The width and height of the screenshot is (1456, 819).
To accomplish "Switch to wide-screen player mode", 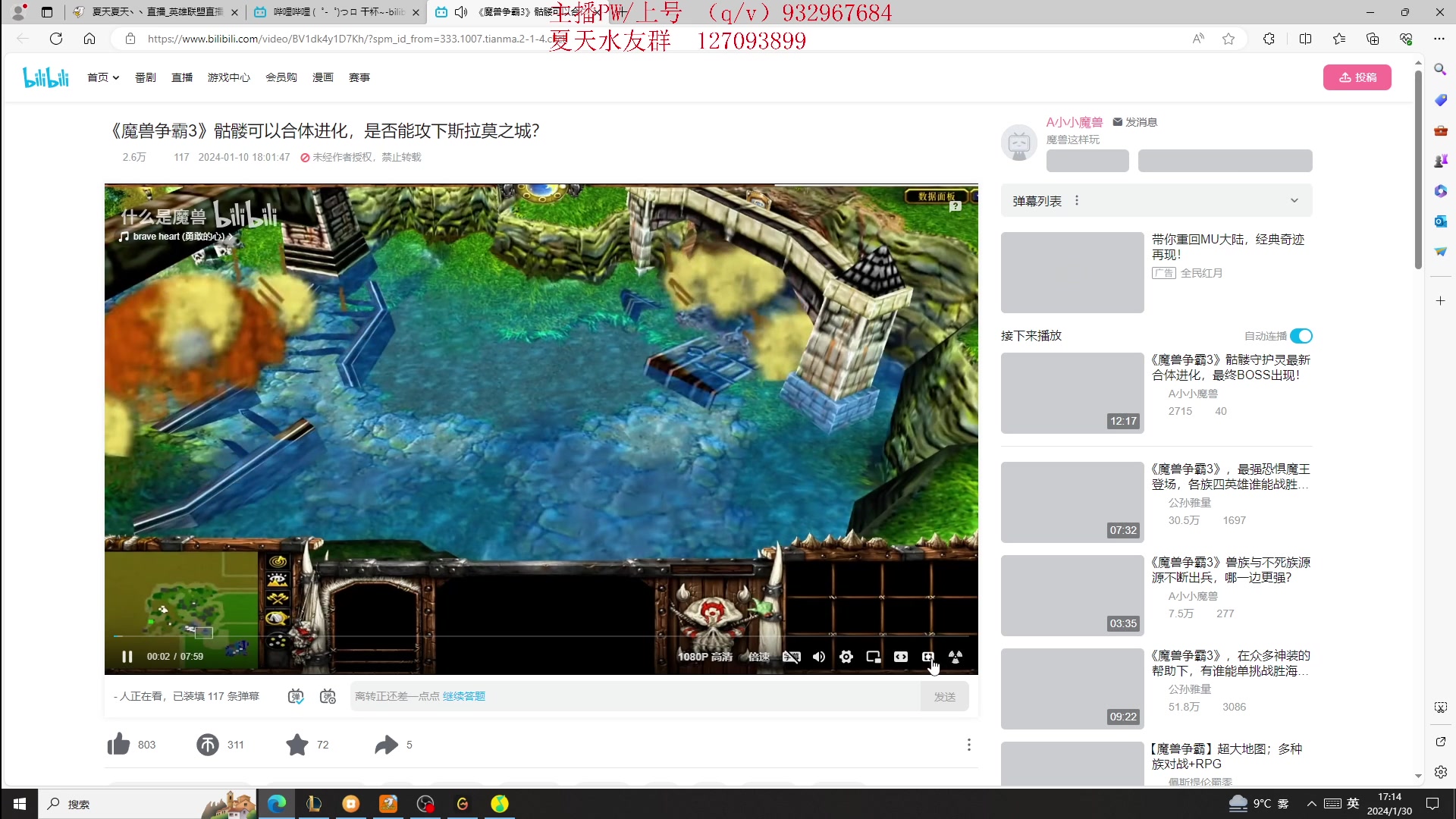I will tap(901, 657).
